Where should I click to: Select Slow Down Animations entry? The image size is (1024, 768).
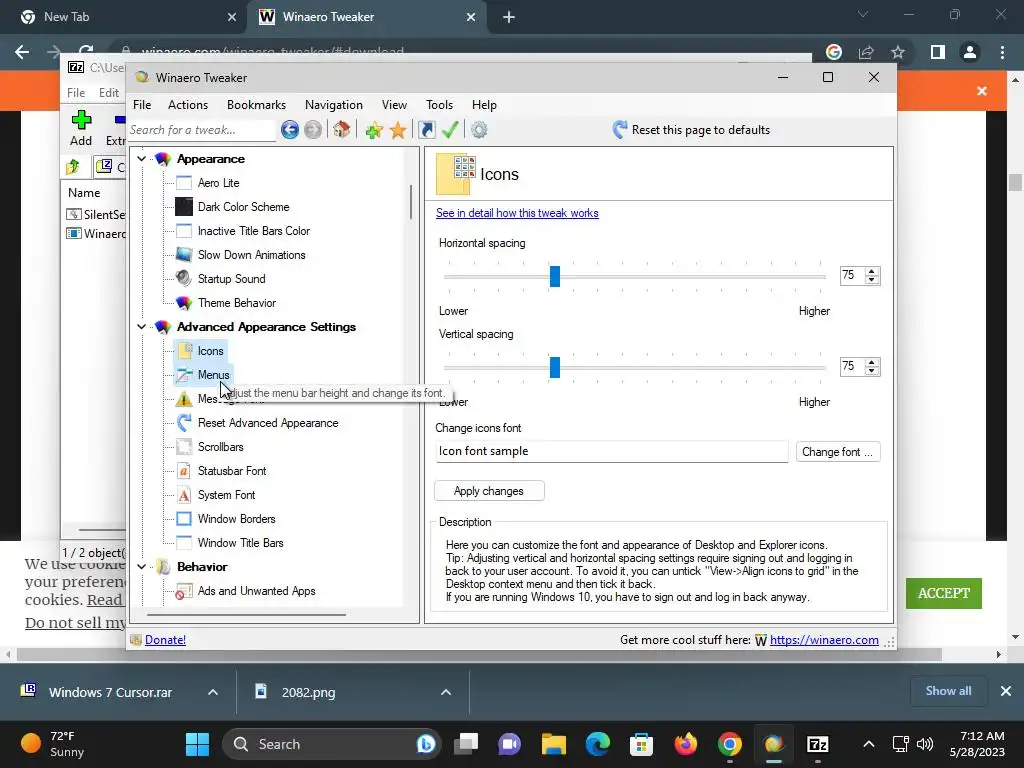pyautogui.click(x=251, y=255)
